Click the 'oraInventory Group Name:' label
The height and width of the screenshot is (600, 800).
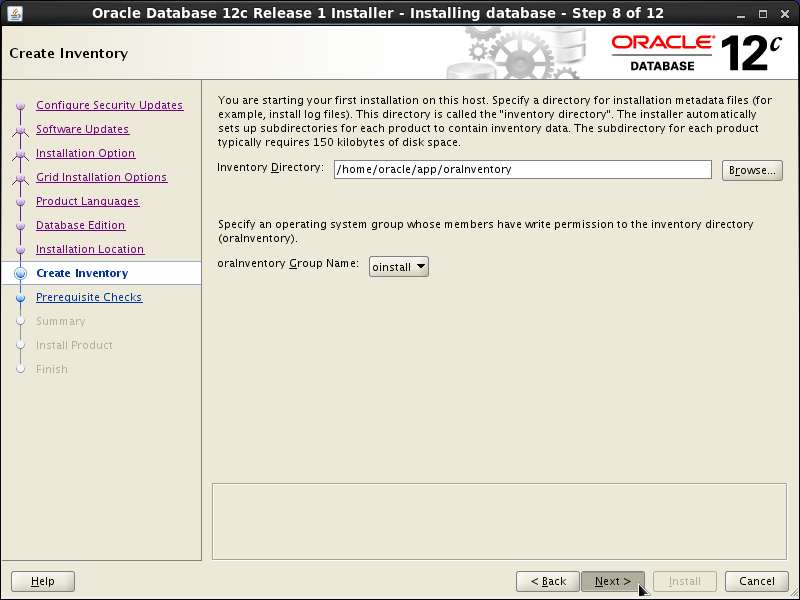coord(288,263)
